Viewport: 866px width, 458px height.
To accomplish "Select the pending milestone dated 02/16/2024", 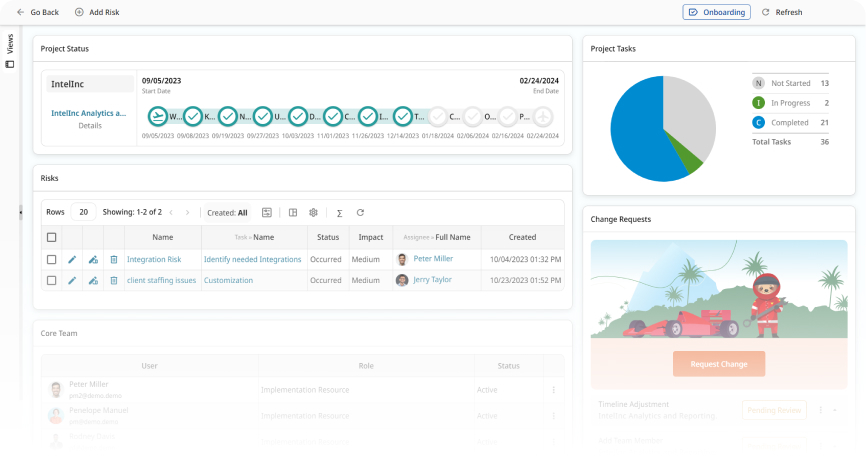I will (508, 117).
